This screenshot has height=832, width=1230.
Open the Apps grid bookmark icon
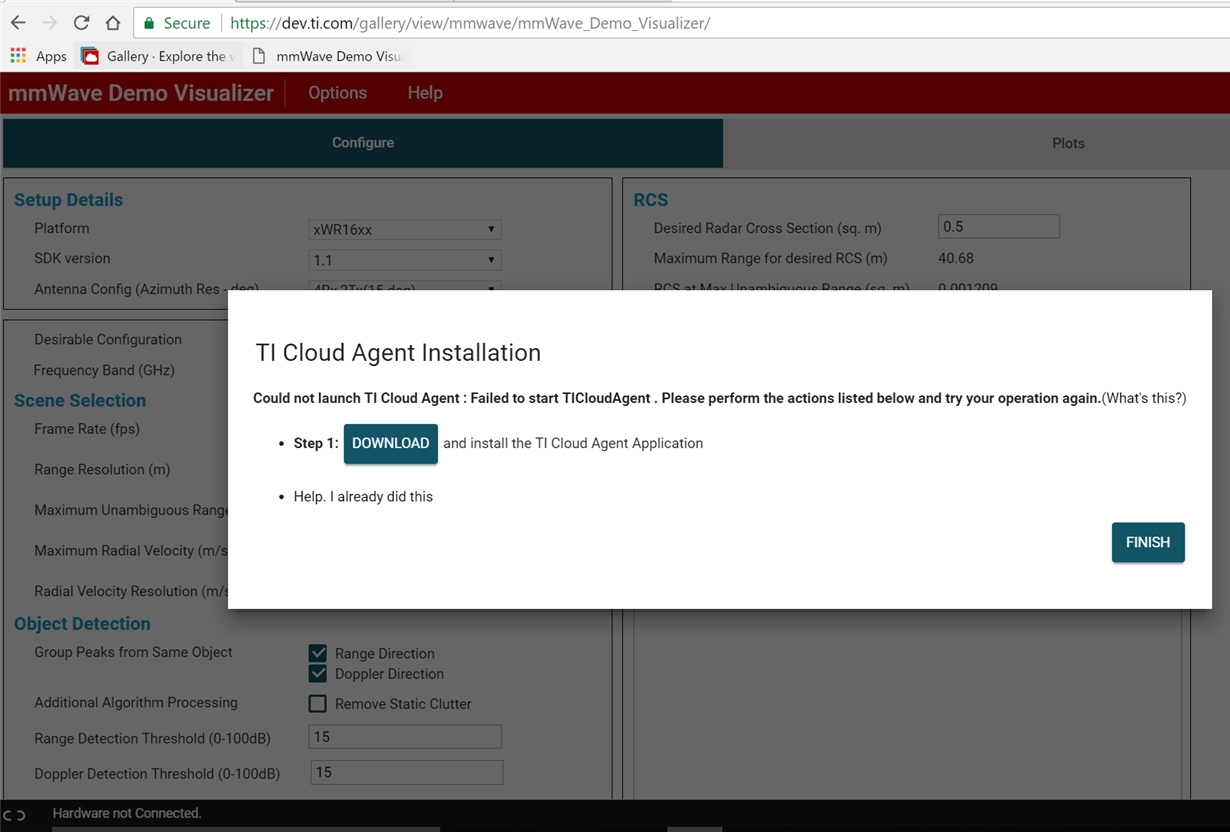tap(18, 56)
